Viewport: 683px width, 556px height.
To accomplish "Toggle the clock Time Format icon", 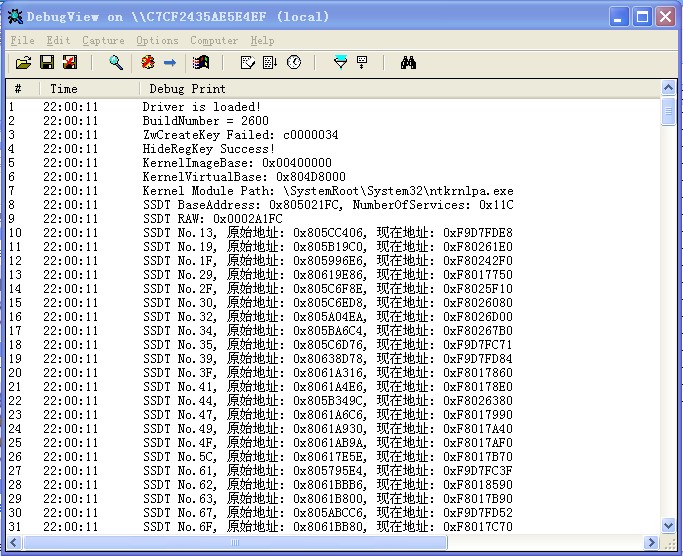I will (x=294, y=63).
